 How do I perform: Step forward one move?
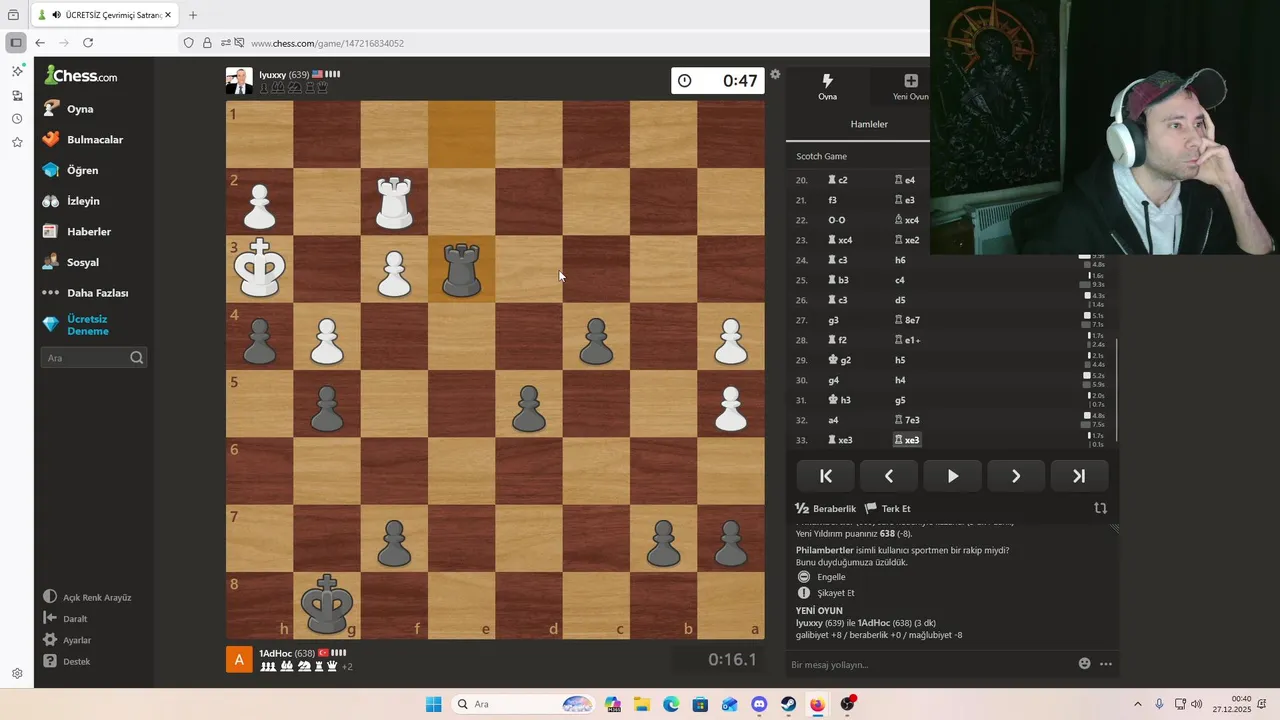[1015, 476]
